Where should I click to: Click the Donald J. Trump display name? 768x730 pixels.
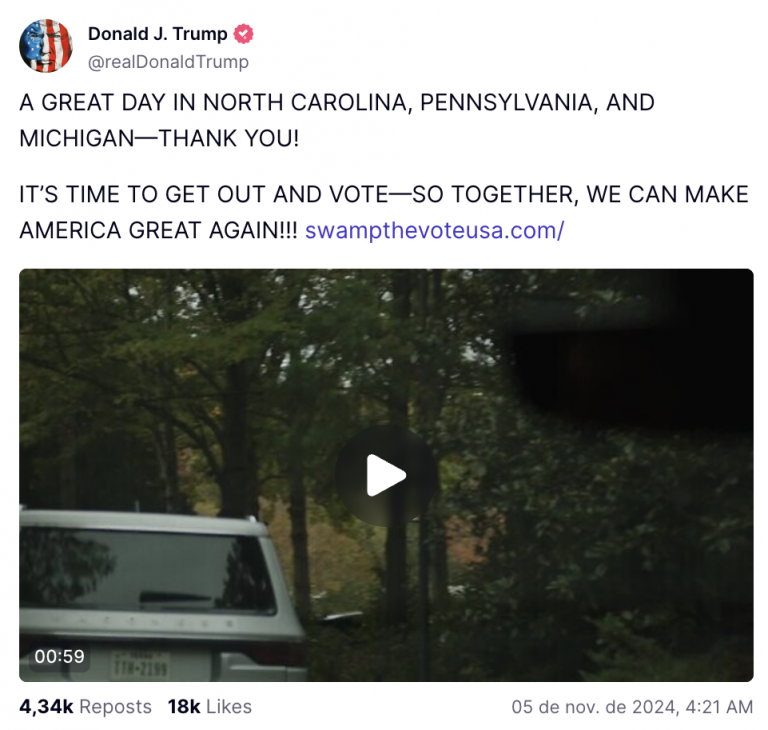pos(158,34)
